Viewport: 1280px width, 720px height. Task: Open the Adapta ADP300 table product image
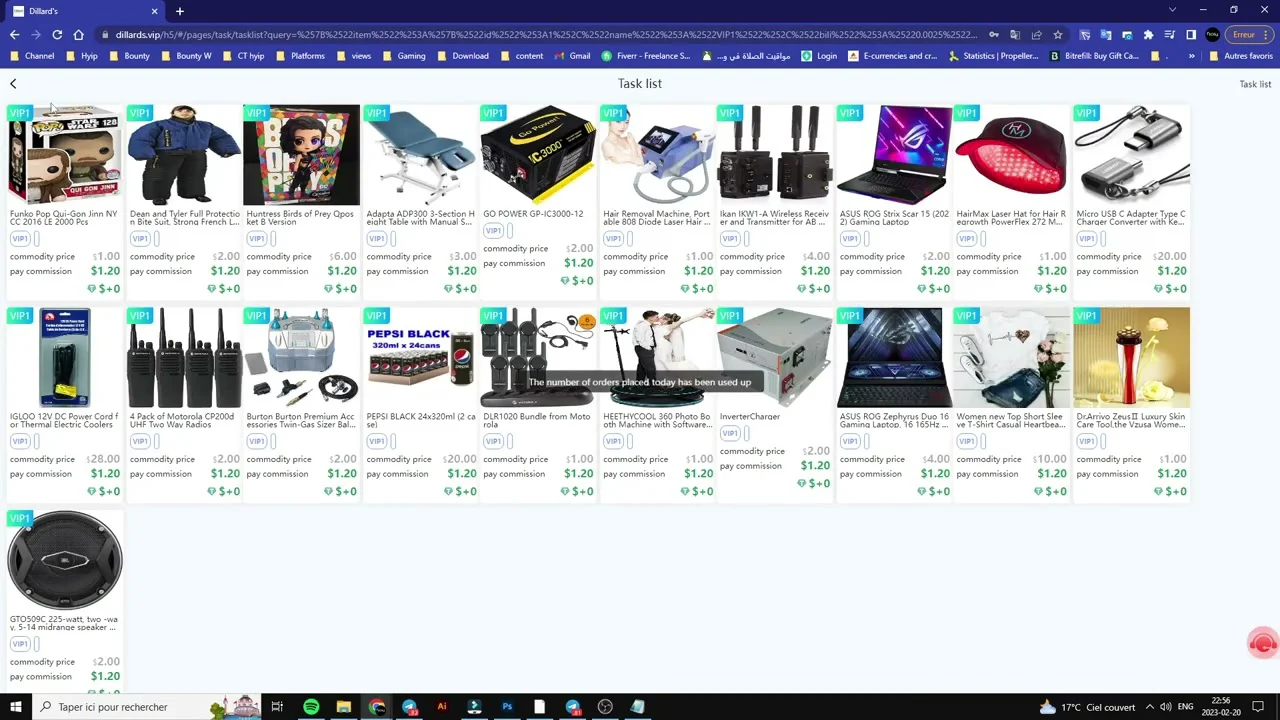[421, 155]
